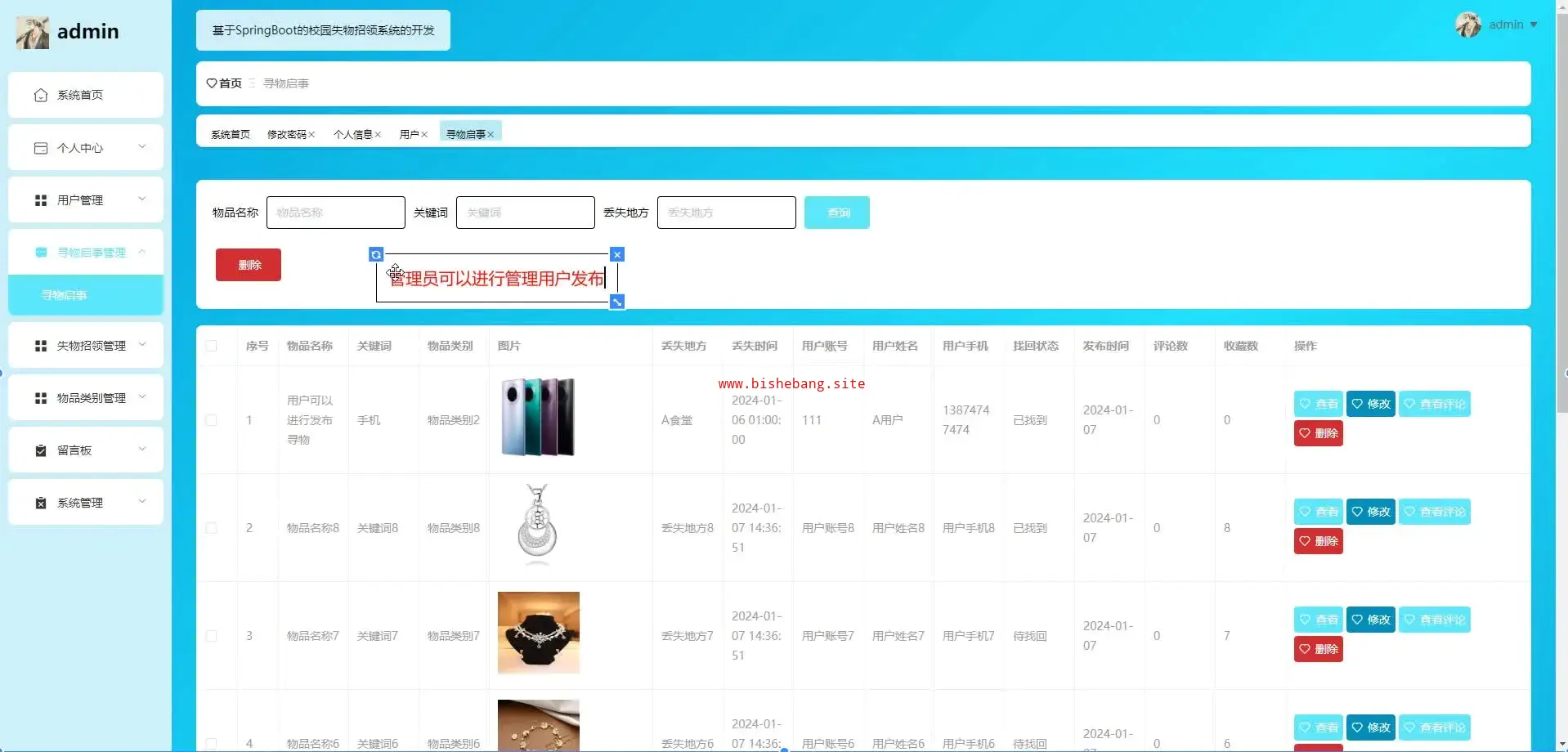Switch to the 用户 tab

tap(409, 135)
